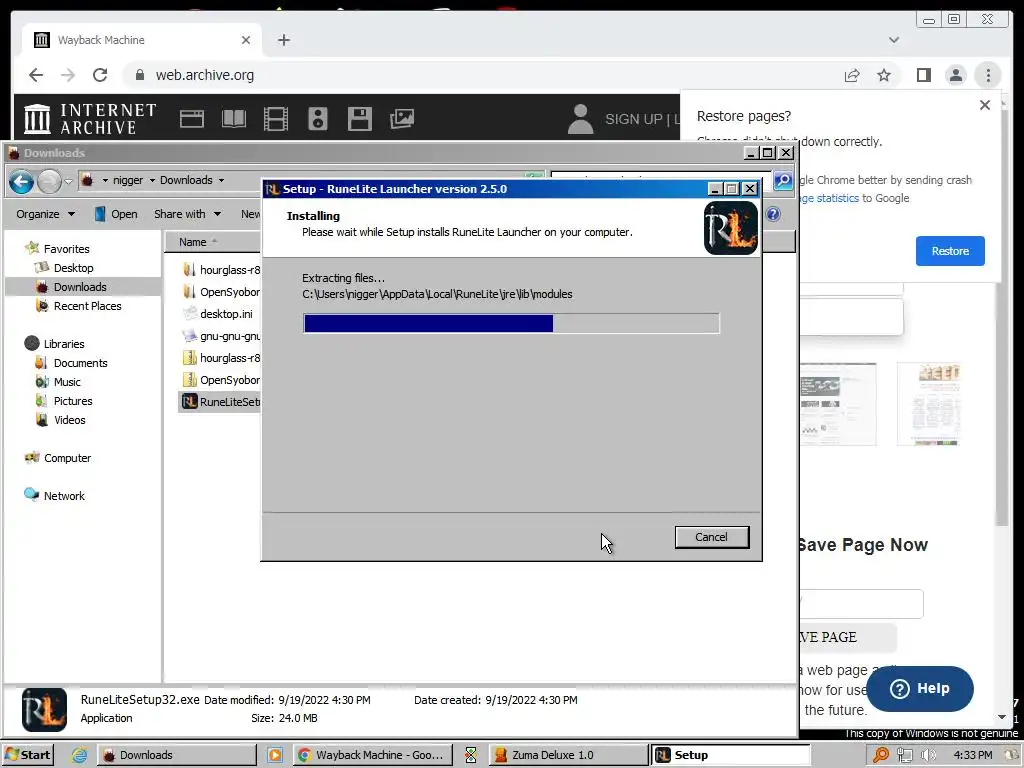Open the Windows Start menu
This screenshot has height=768, width=1024.
pos(28,755)
